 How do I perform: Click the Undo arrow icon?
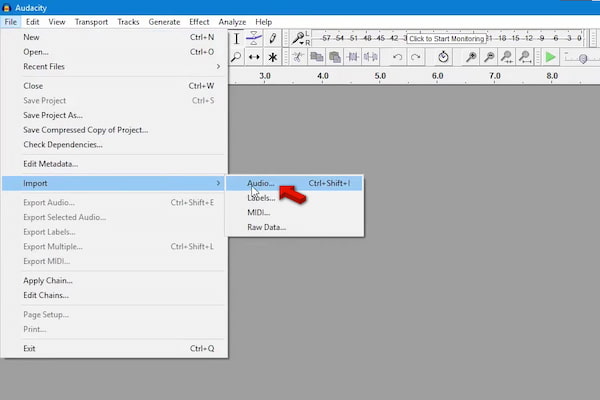coord(398,57)
